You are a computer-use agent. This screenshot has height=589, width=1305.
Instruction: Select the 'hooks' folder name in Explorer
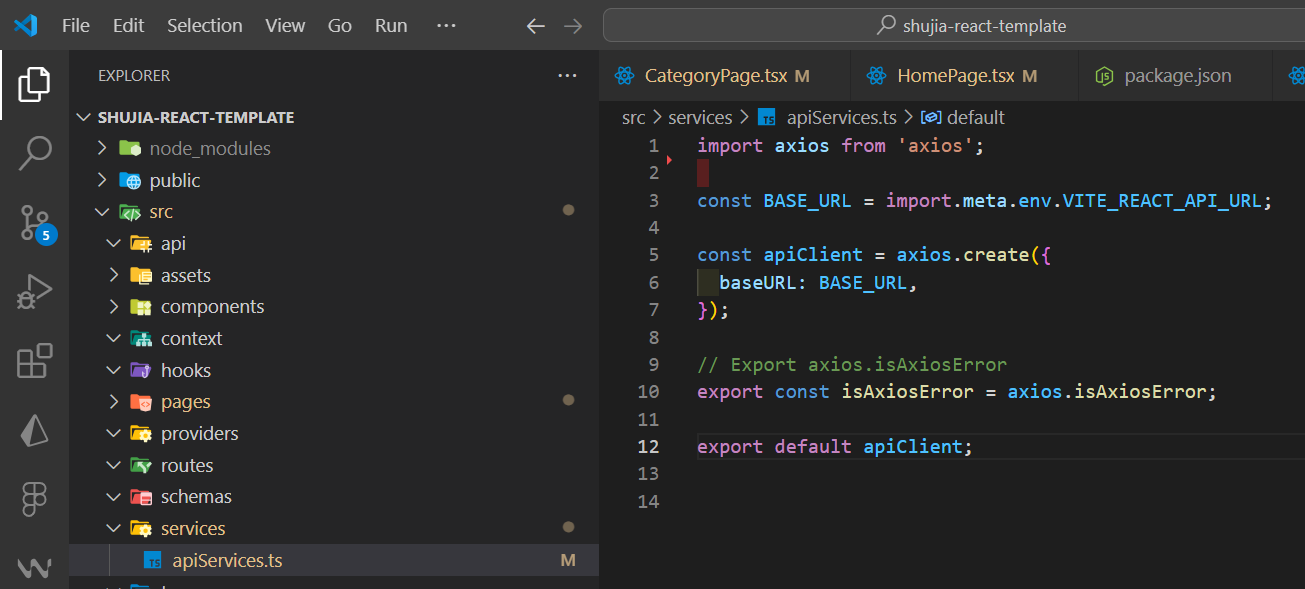pos(186,370)
